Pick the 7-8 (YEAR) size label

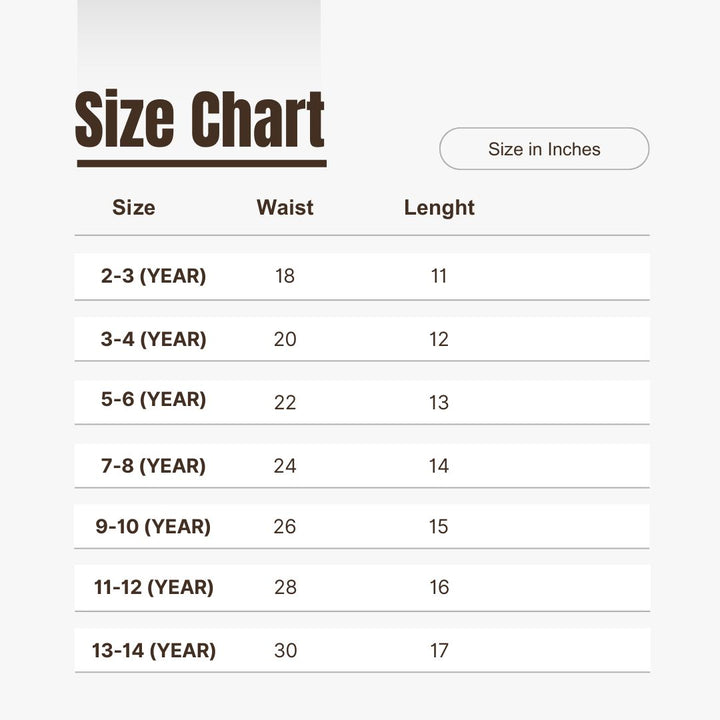coord(153,466)
